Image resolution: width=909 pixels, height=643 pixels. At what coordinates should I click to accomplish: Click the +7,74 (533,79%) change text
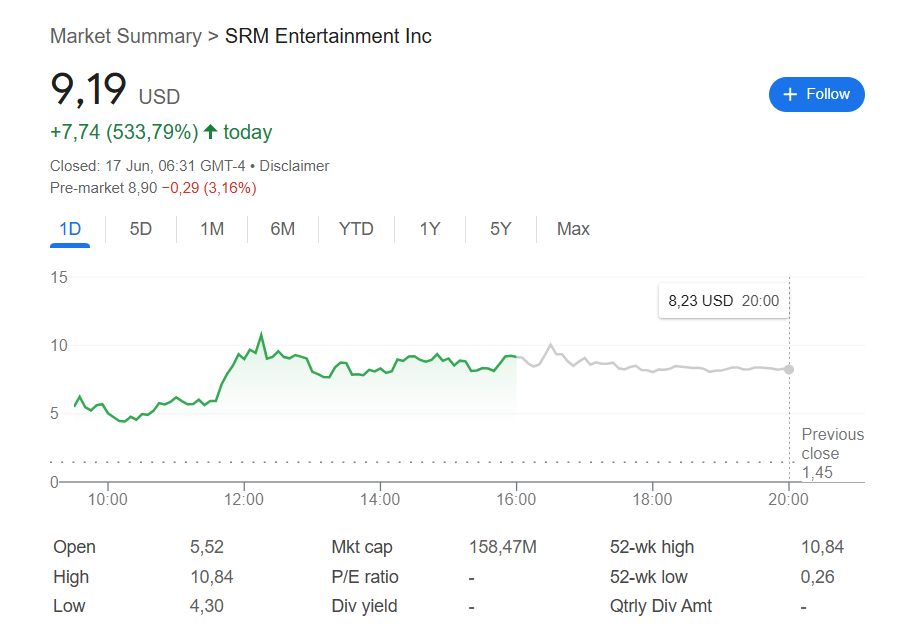[x=124, y=132]
